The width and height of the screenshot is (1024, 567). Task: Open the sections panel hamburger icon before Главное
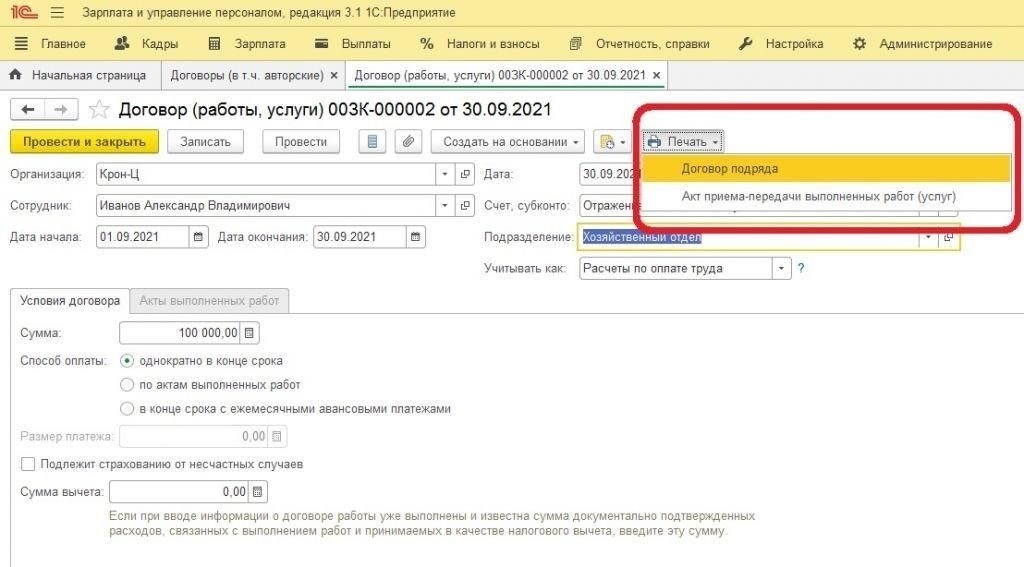coord(21,44)
